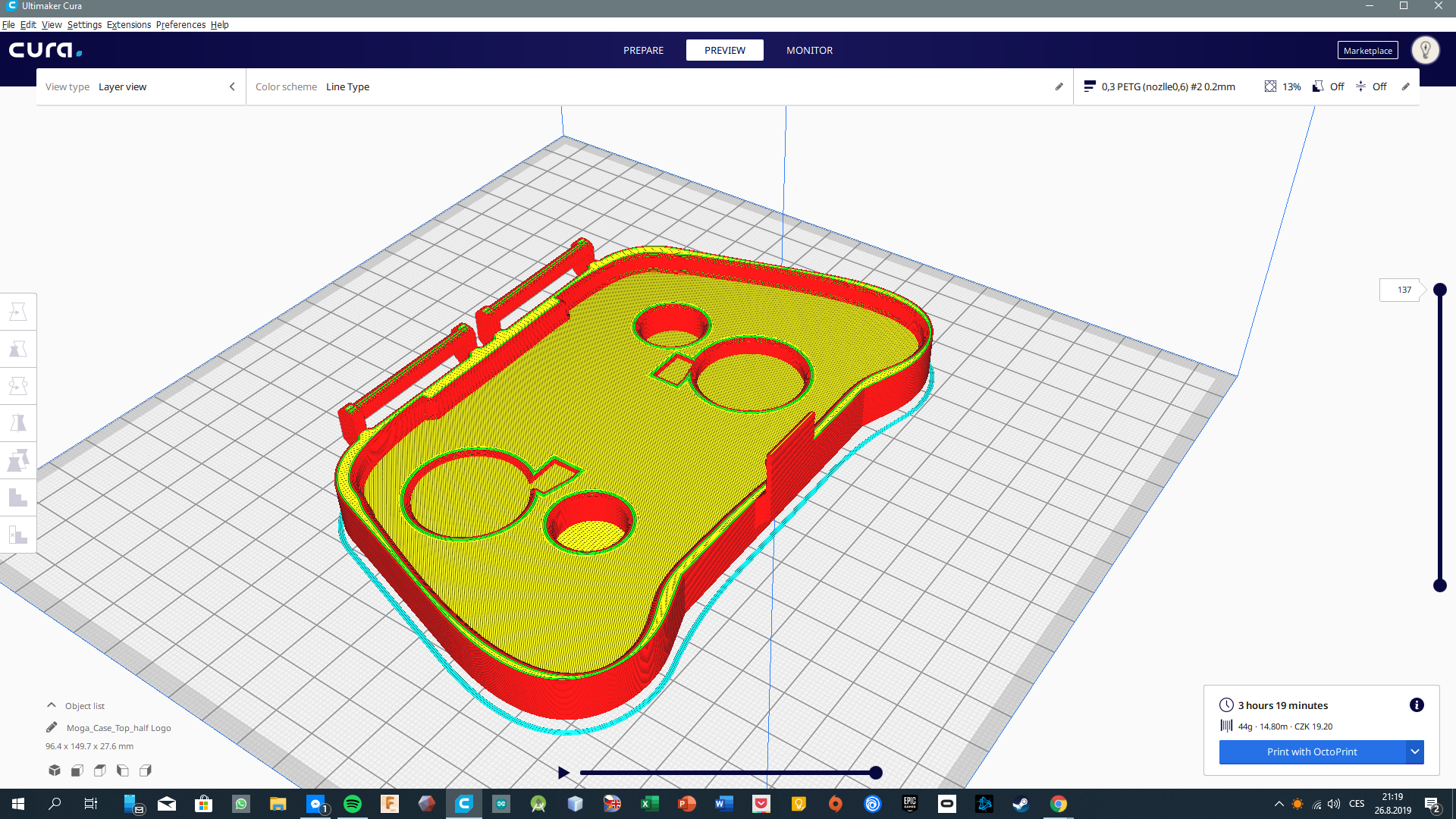Open the Extensions menu
Screen dimensions: 1456x819
[x=129, y=24]
